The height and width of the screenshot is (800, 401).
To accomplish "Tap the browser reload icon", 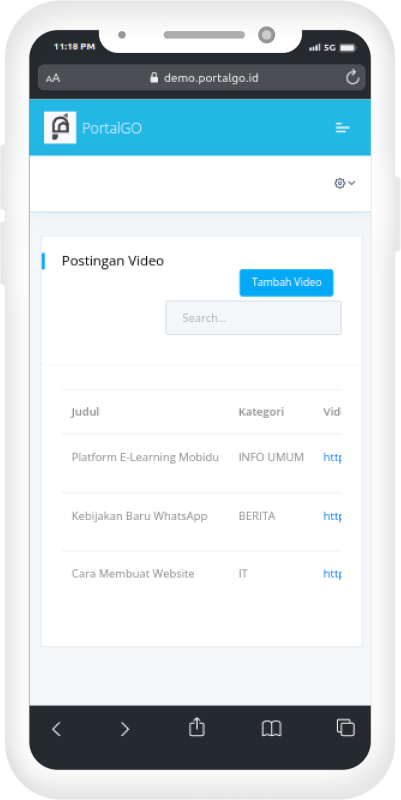I will [x=353, y=78].
